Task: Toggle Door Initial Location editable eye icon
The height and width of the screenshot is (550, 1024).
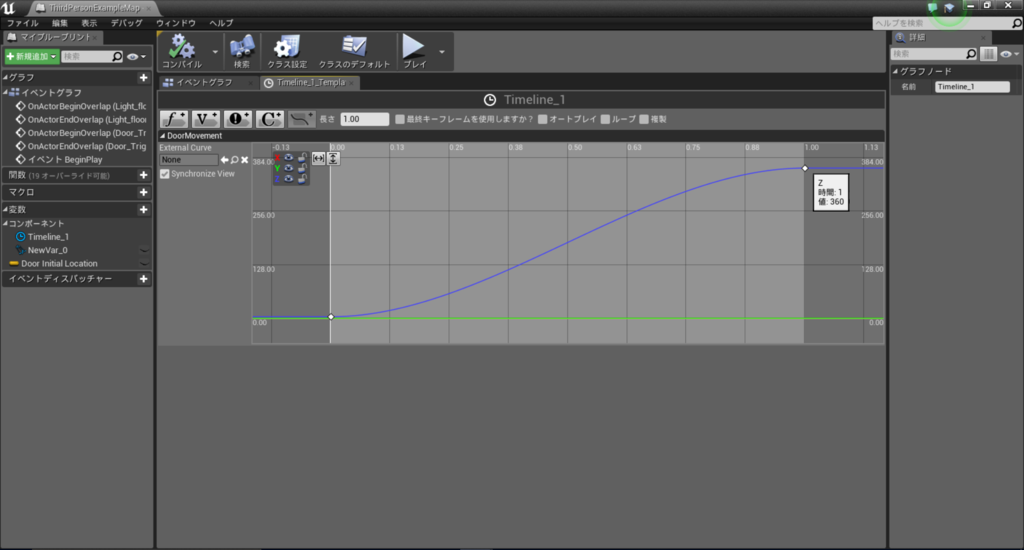Action: [144, 263]
